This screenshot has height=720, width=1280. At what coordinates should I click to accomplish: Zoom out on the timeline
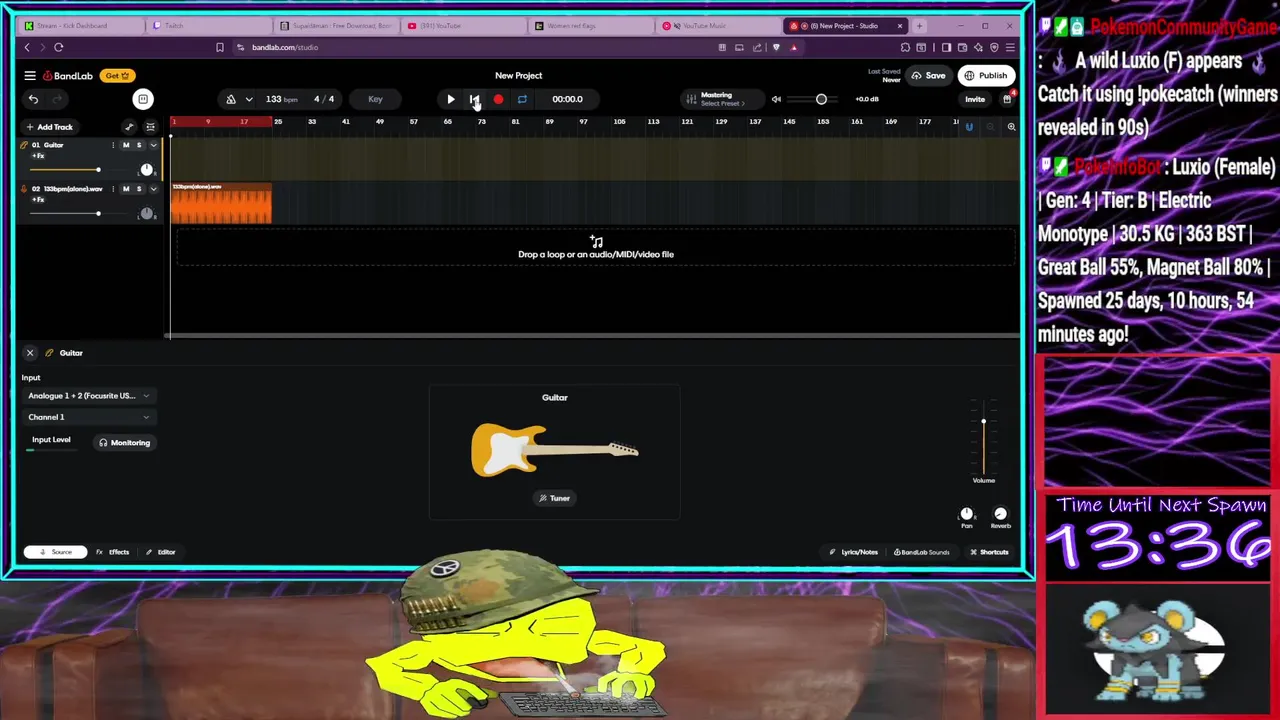tap(990, 127)
